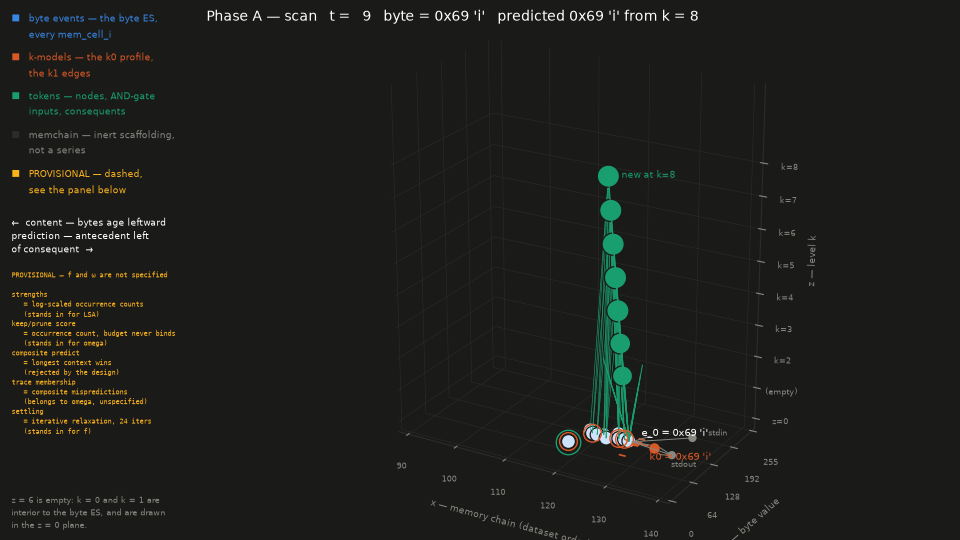Click the 'stdout' label
960x540 pixels.
coord(683,465)
